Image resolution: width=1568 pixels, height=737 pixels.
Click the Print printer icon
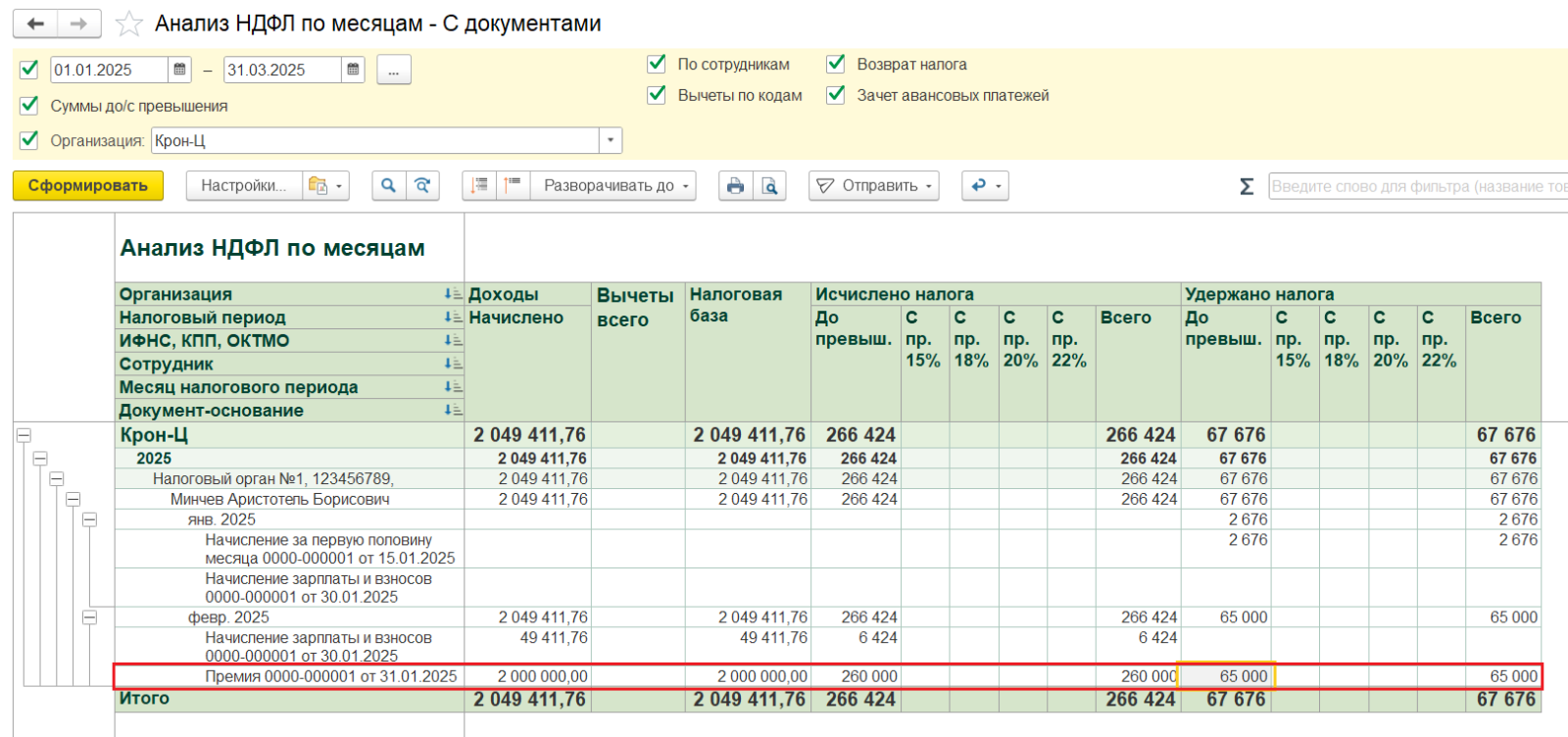735,185
